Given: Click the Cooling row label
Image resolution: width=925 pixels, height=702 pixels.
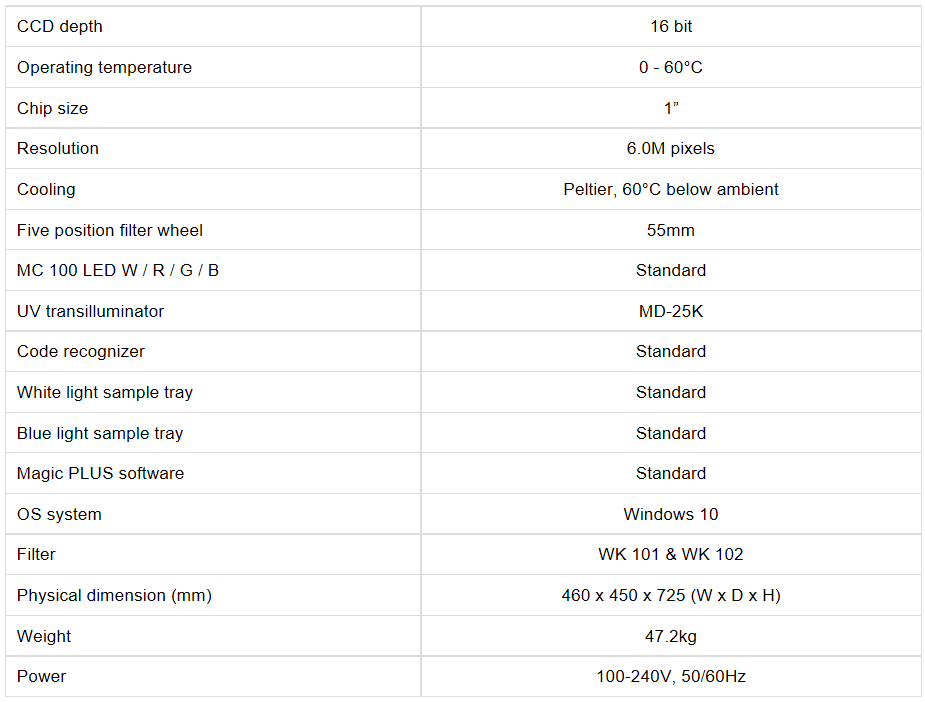Looking at the screenshot, I should click(x=46, y=189).
